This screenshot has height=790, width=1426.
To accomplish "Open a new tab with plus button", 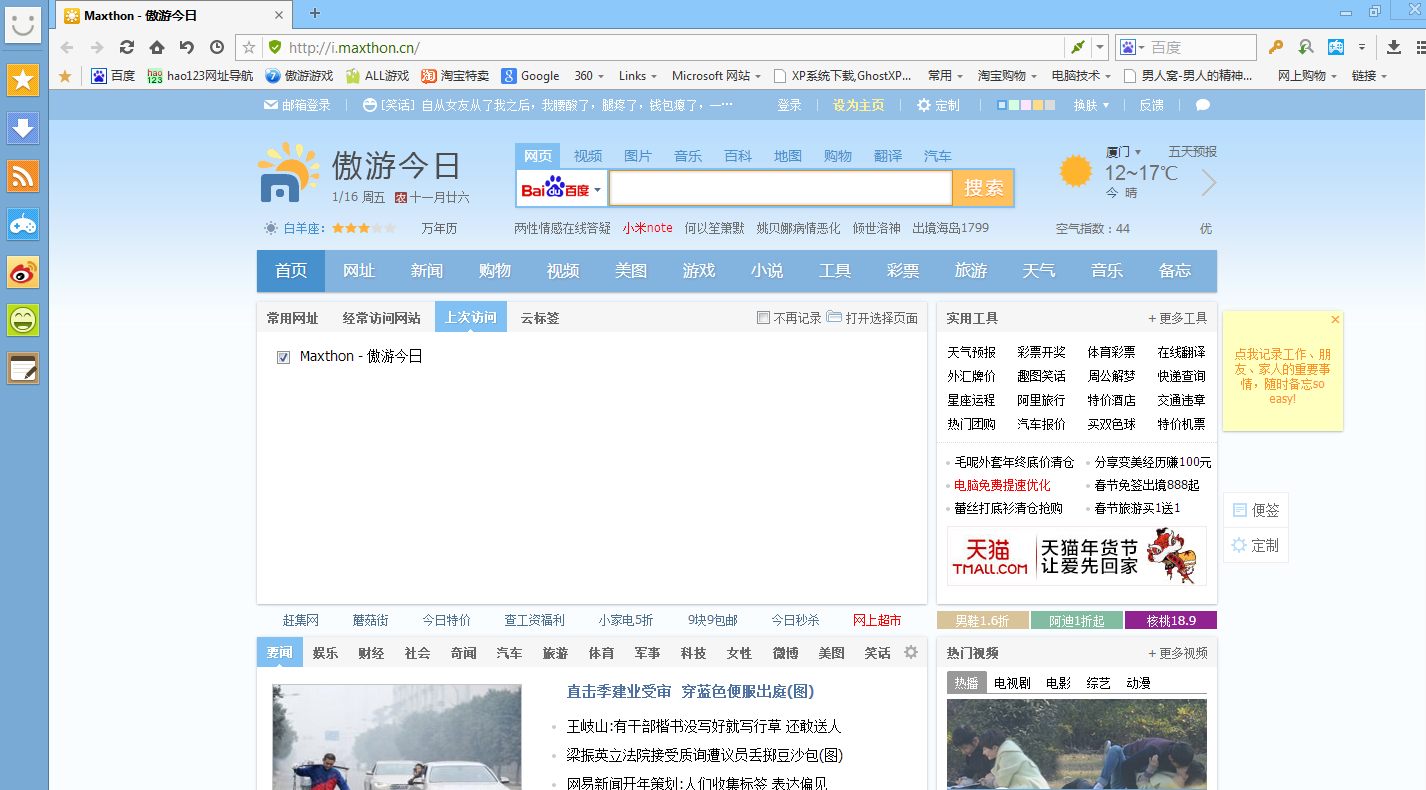I will [315, 13].
